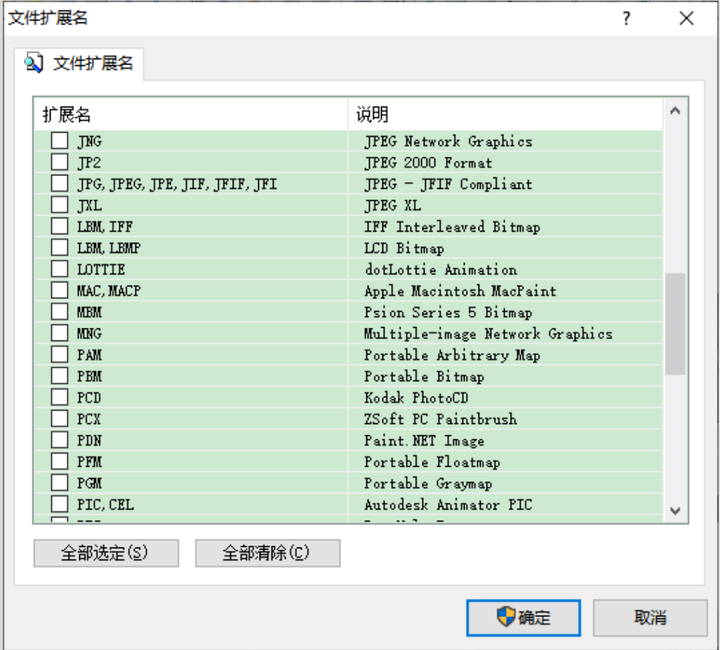Open the ? help button in title bar

(626, 18)
